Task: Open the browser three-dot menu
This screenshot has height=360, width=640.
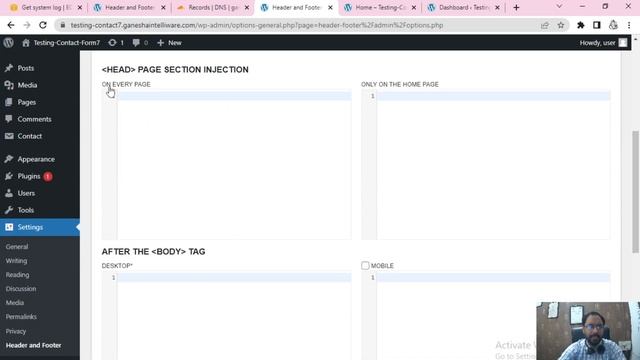Action: point(629,25)
